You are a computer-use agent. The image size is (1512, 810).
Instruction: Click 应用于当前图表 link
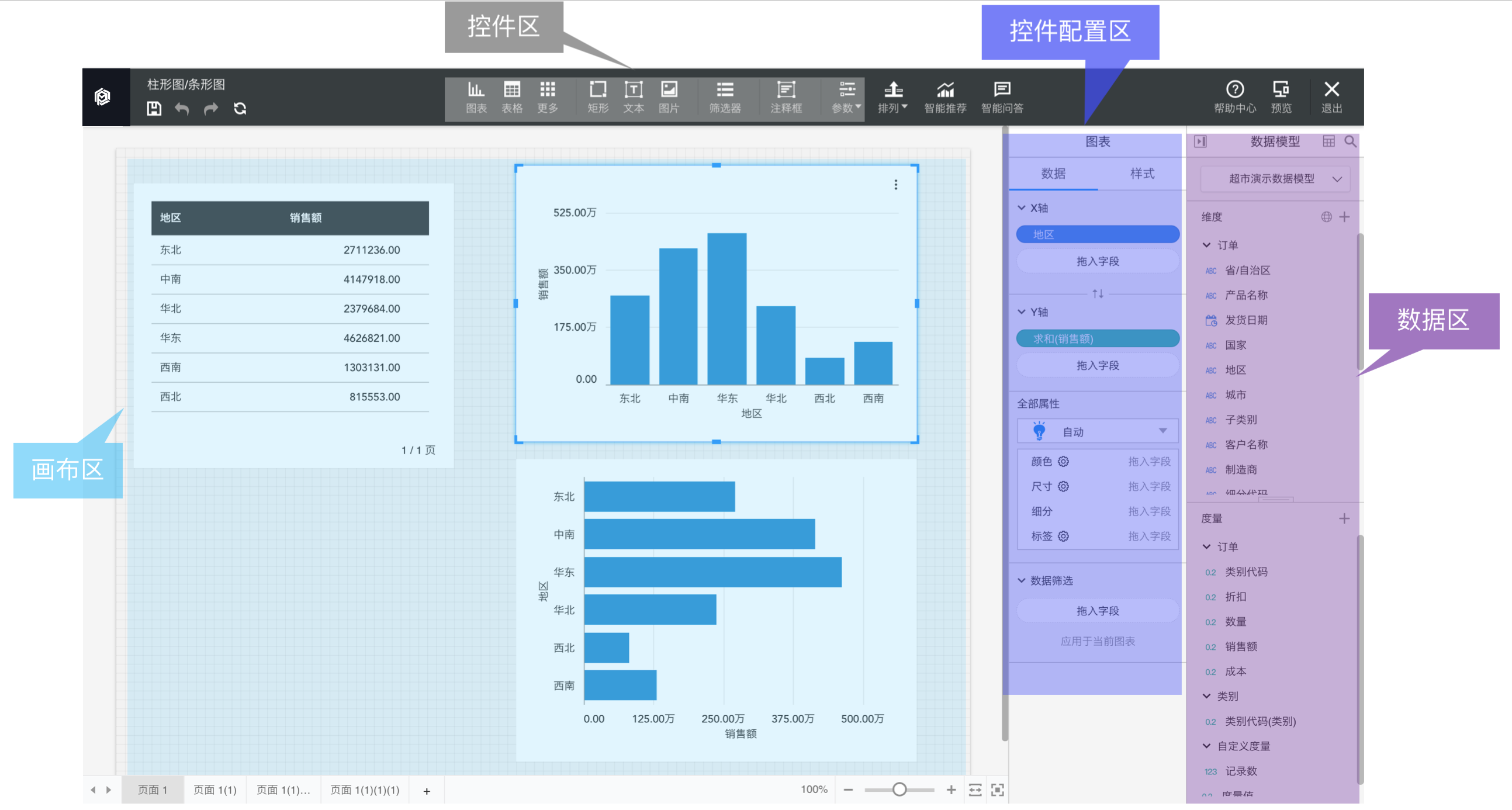pos(1097,641)
